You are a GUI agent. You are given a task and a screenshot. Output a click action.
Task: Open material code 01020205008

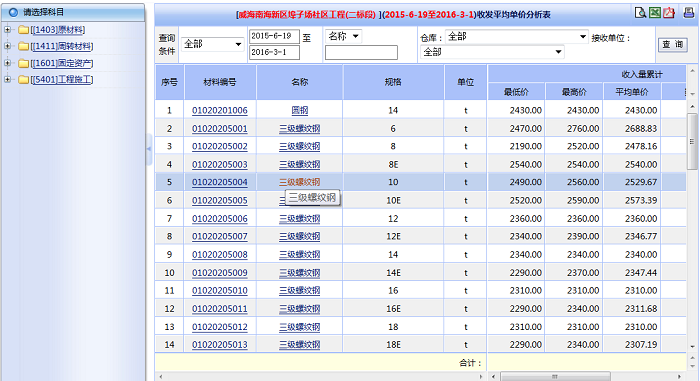tap(220, 255)
